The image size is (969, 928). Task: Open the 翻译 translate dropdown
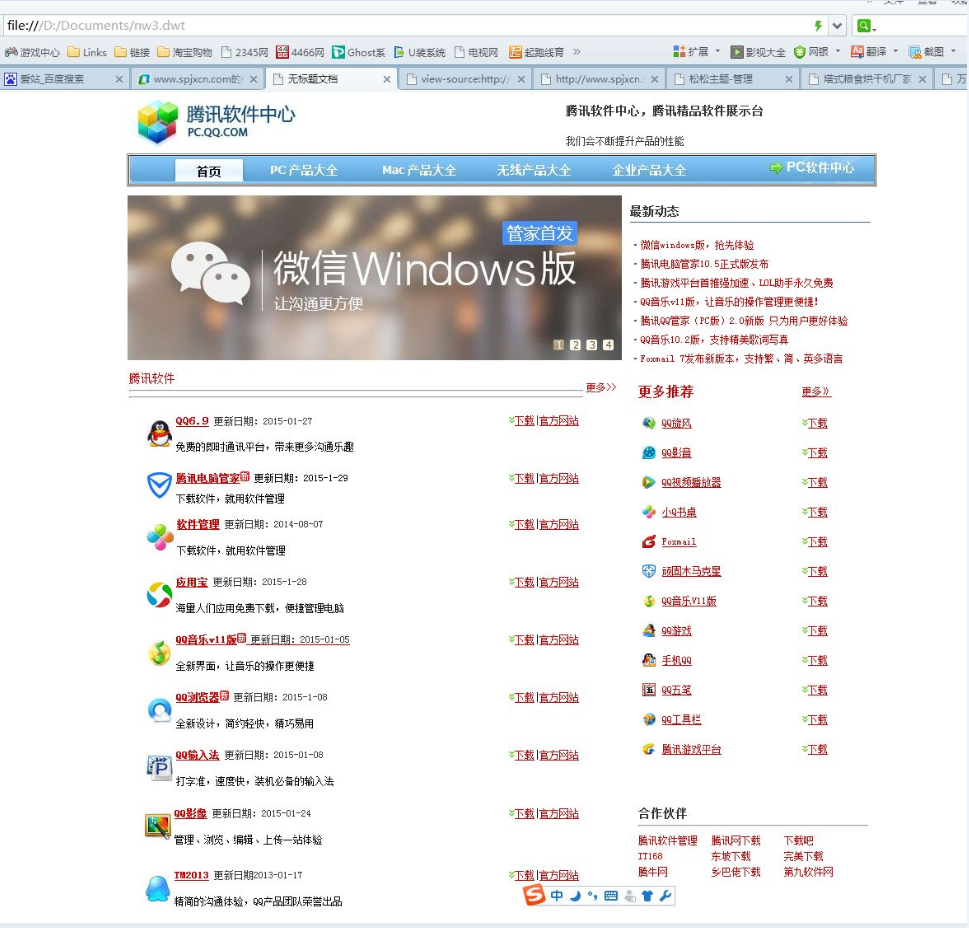tap(895, 52)
